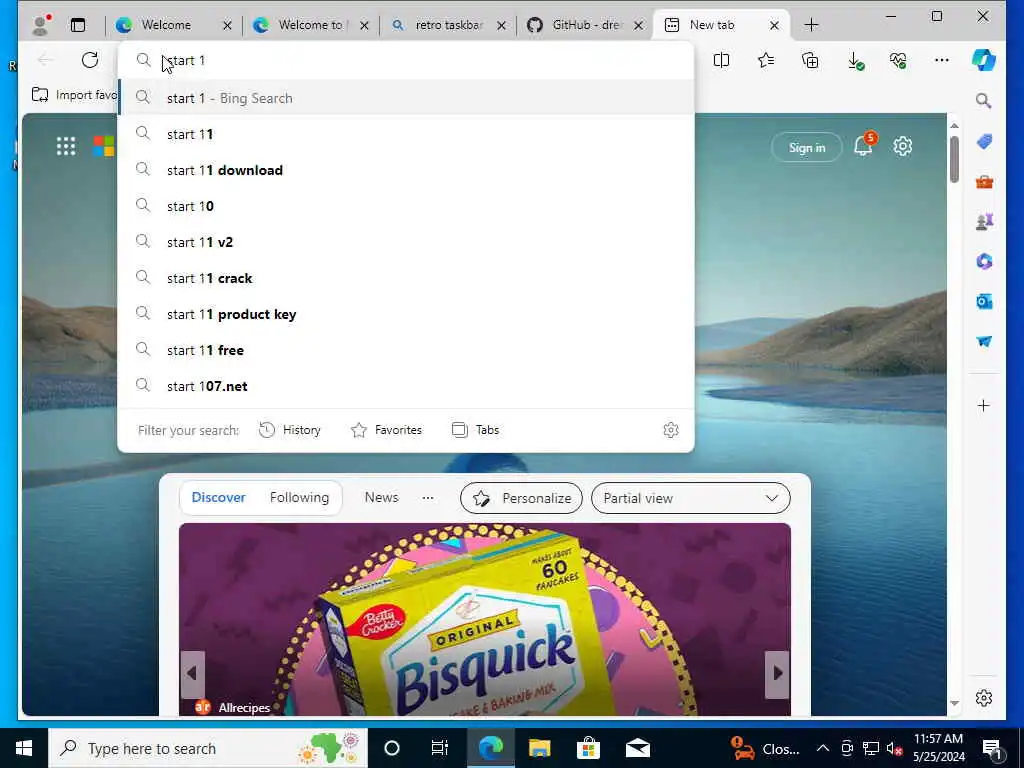This screenshot has width=1024, height=768.
Task: Open the sidebar Outlook icon
Action: click(984, 302)
